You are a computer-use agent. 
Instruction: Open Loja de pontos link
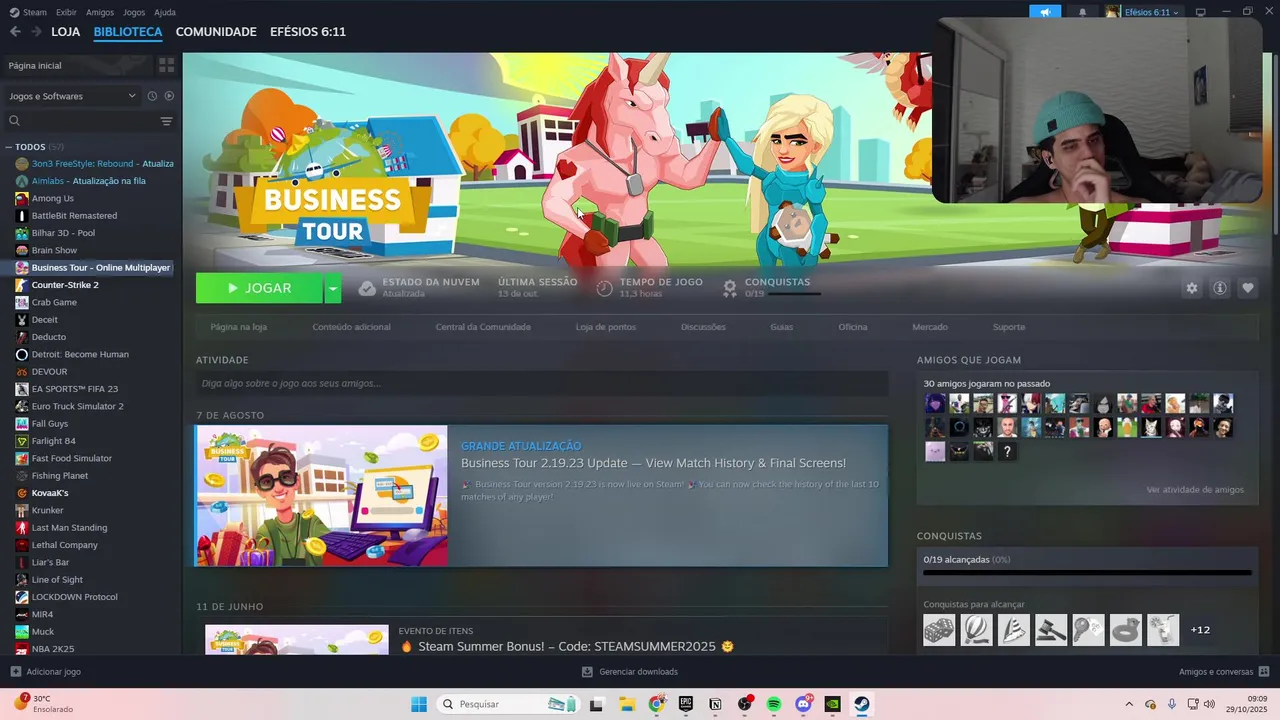click(x=605, y=327)
